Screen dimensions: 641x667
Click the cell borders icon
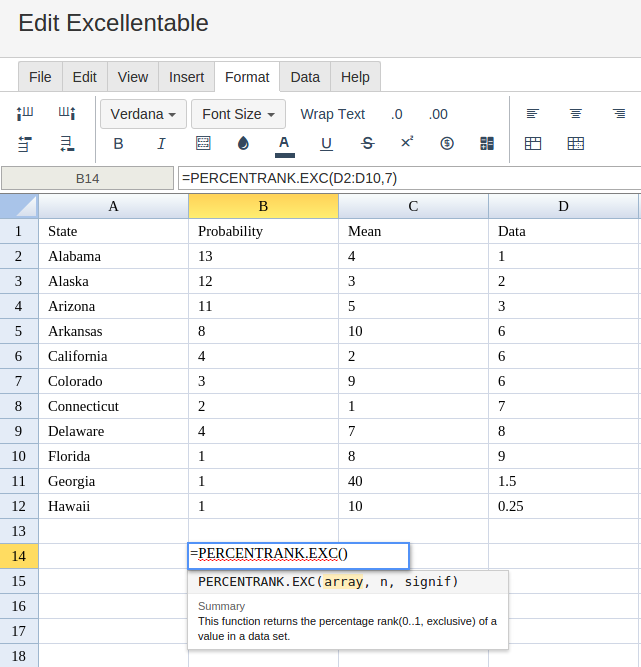coord(203,144)
